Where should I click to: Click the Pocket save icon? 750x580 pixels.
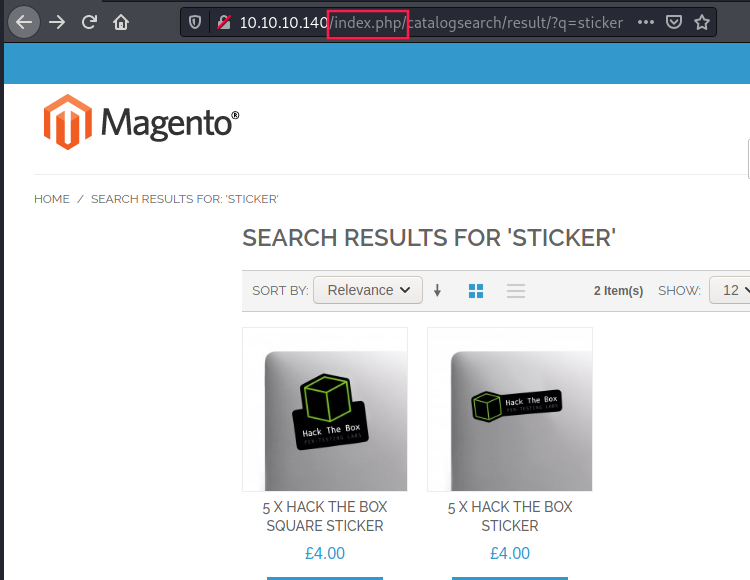click(675, 22)
